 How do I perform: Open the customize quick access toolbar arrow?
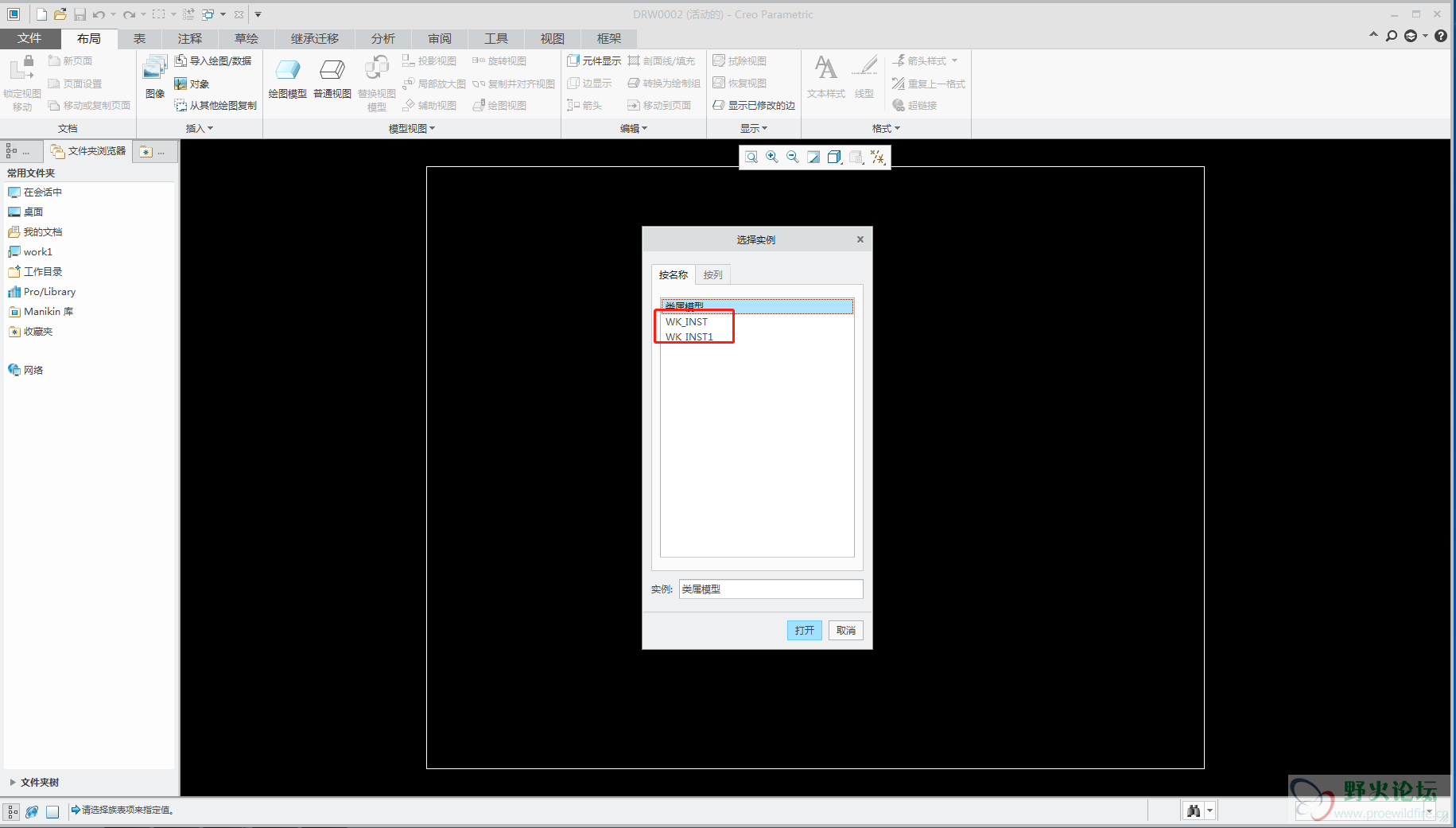(x=258, y=14)
